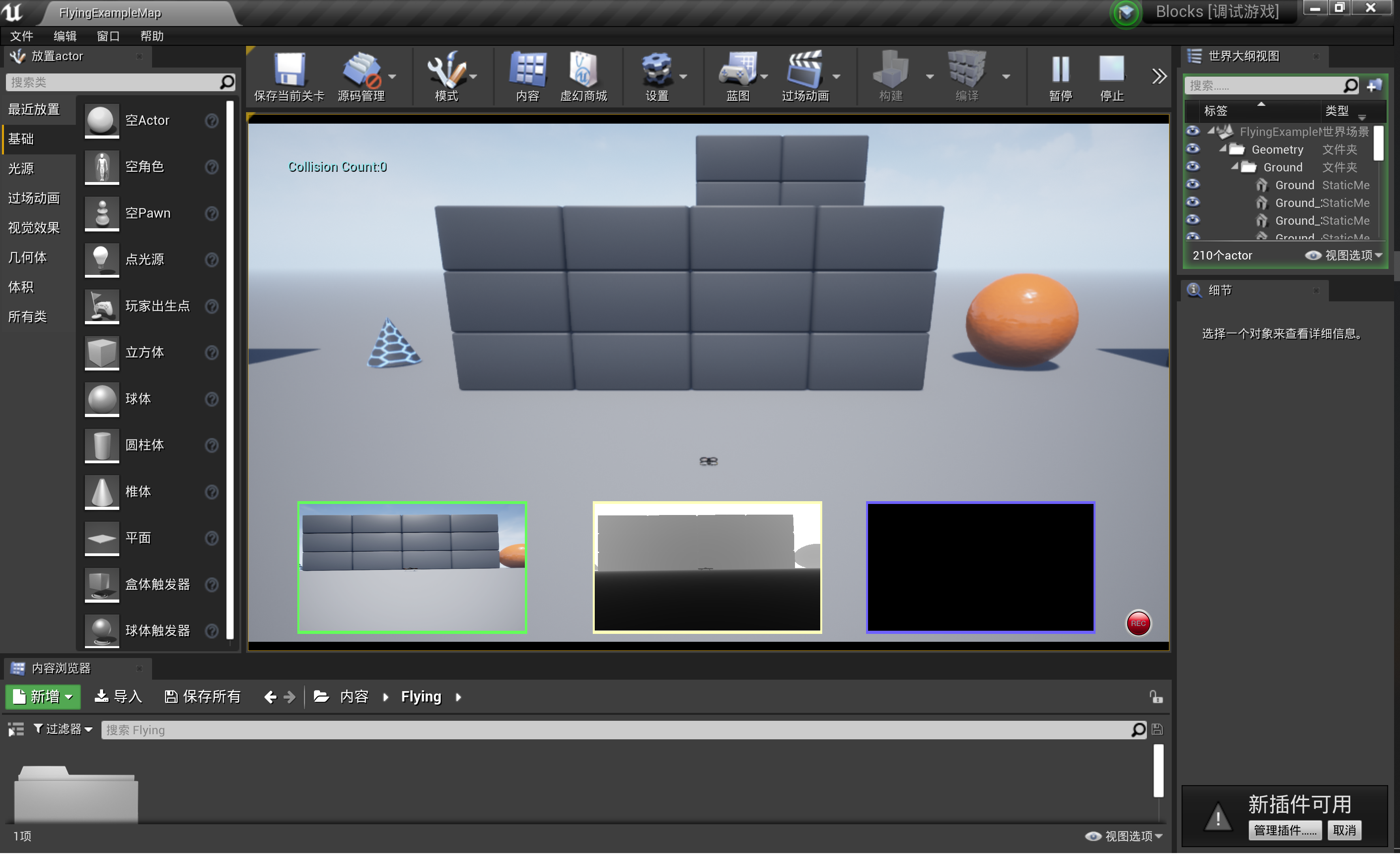
Task: Hide the Geometry folder via eye icon
Action: 1193,149
